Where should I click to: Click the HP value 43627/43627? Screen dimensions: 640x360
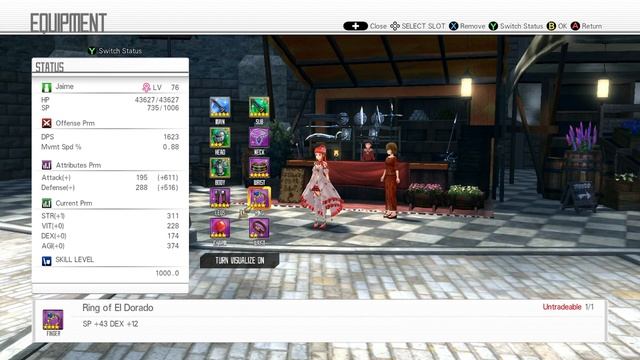pyautogui.click(x=157, y=100)
